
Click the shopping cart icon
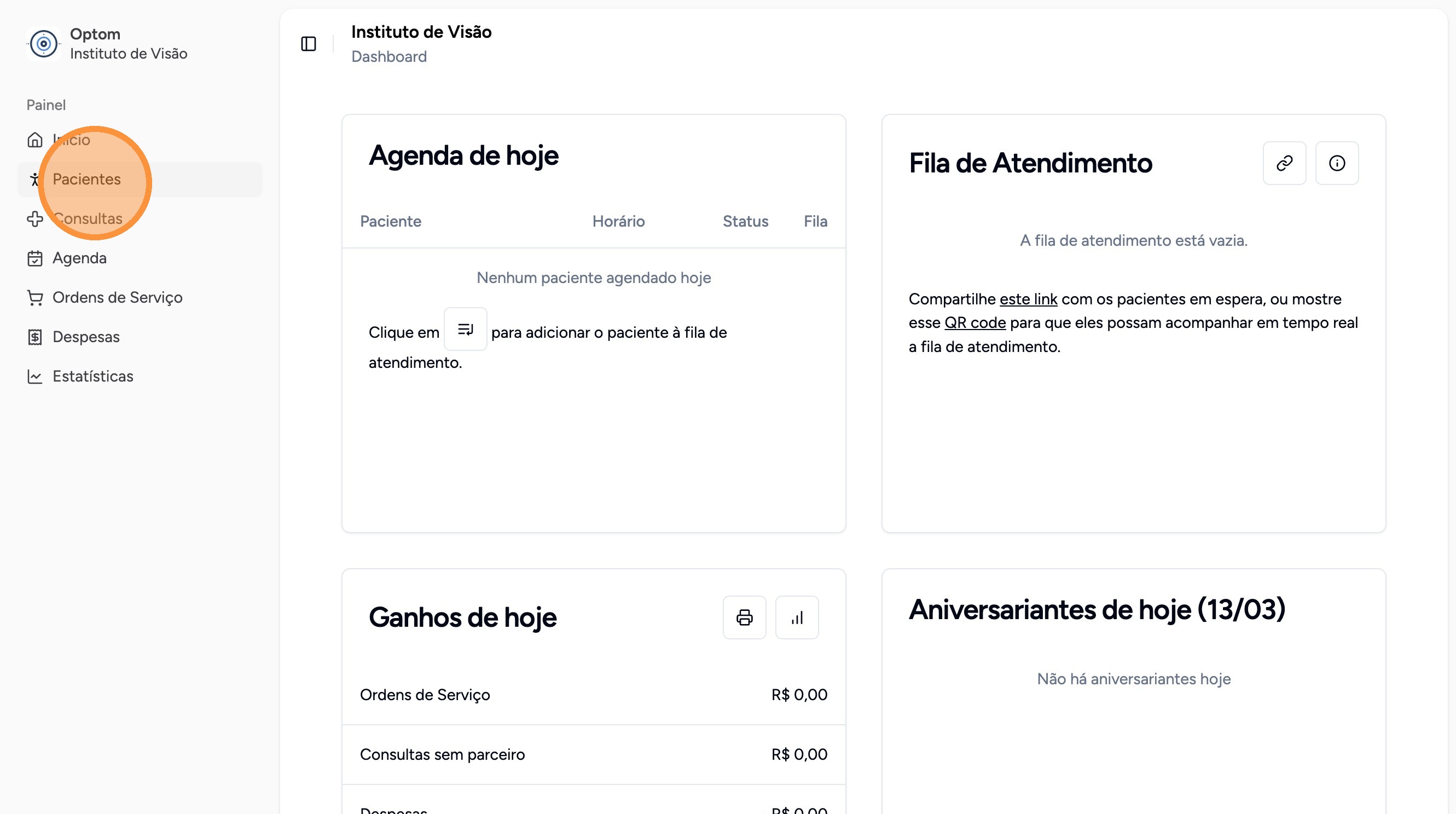35,298
